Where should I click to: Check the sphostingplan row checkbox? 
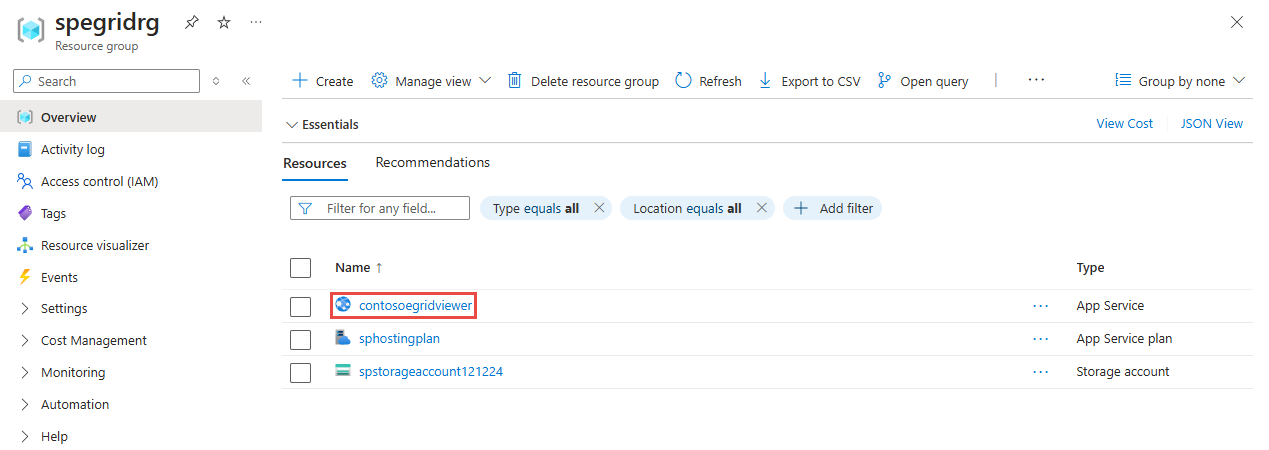[x=300, y=339]
